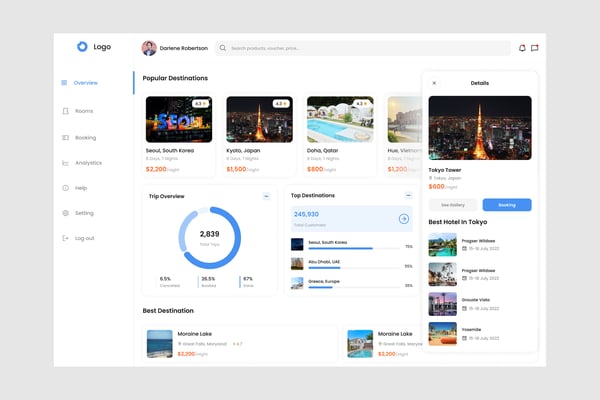
Task: Click rating badge on Doha card
Action: pos(362,104)
